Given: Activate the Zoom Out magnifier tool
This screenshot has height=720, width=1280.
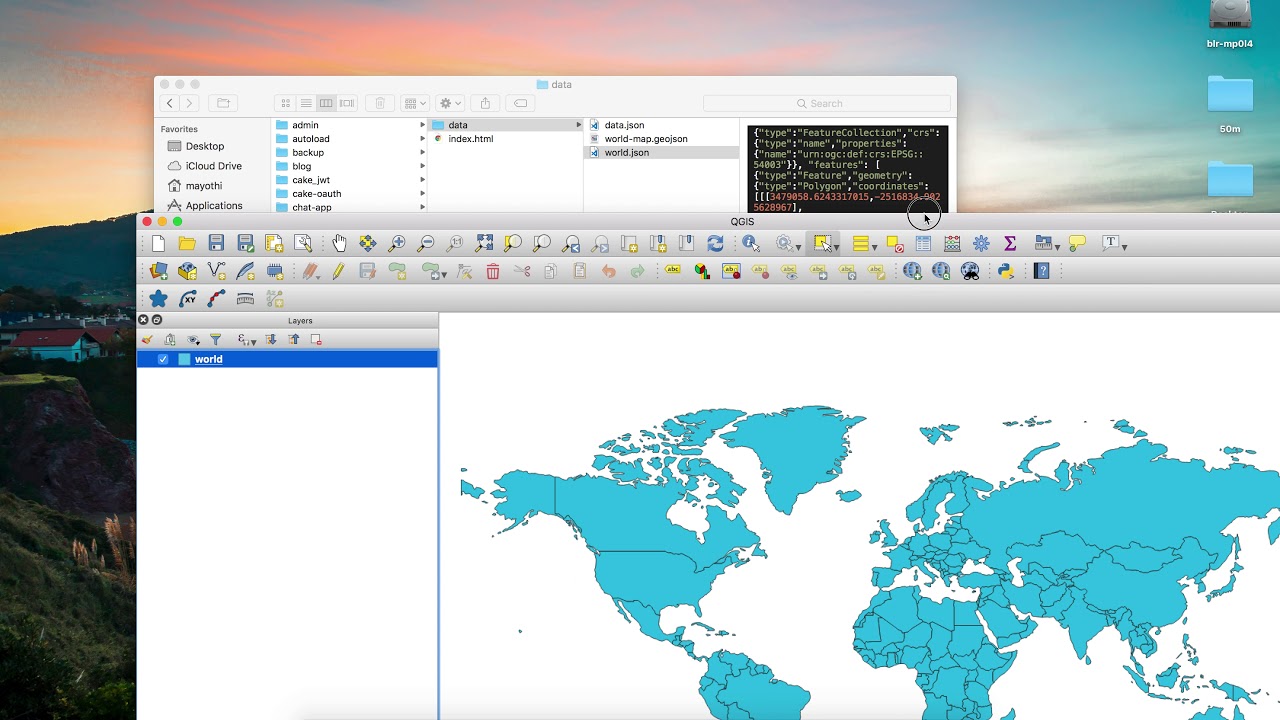Looking at the screenshot, I should coord(426,243).
